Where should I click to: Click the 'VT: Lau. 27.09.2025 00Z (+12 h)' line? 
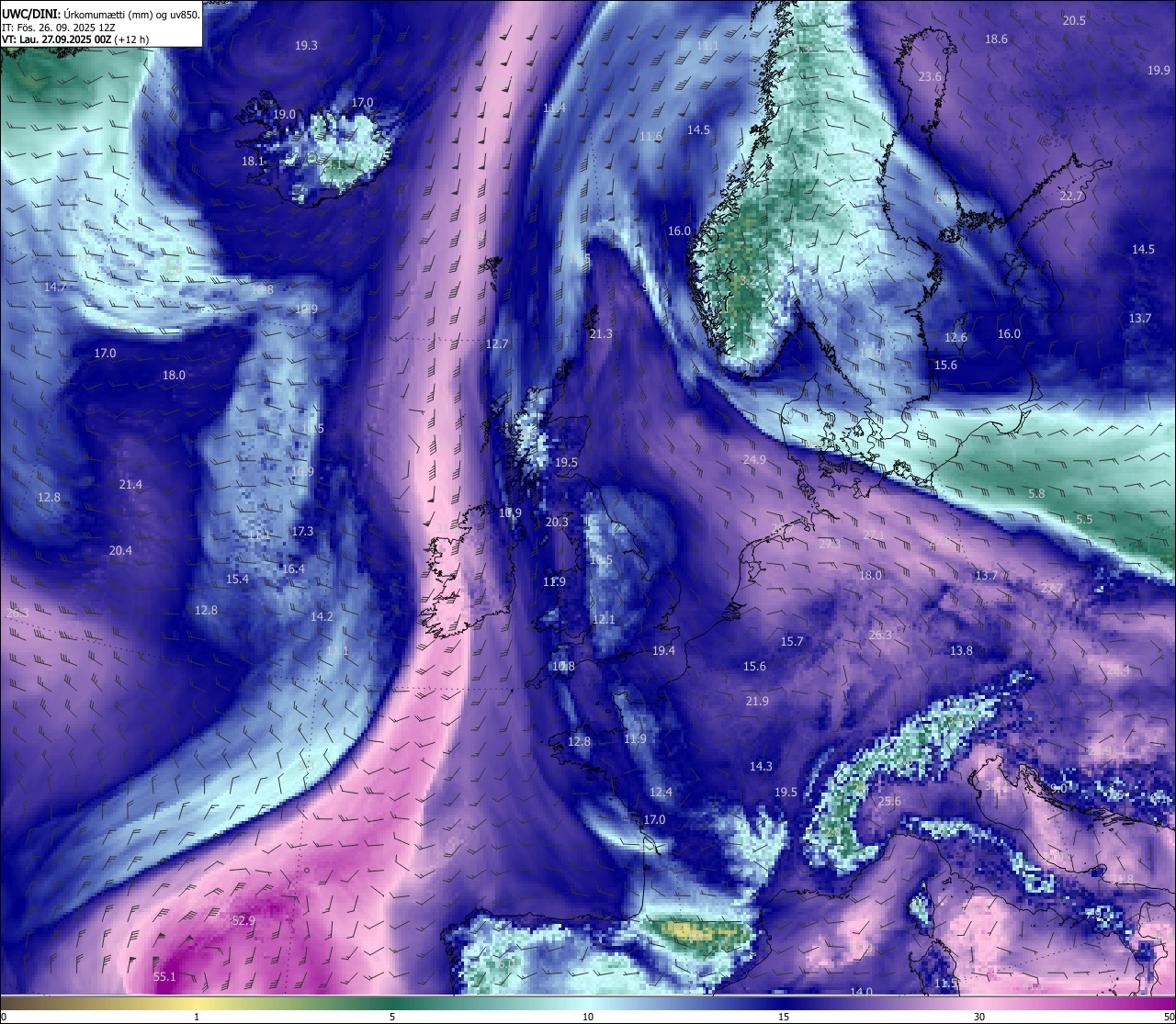click(75, 39)
